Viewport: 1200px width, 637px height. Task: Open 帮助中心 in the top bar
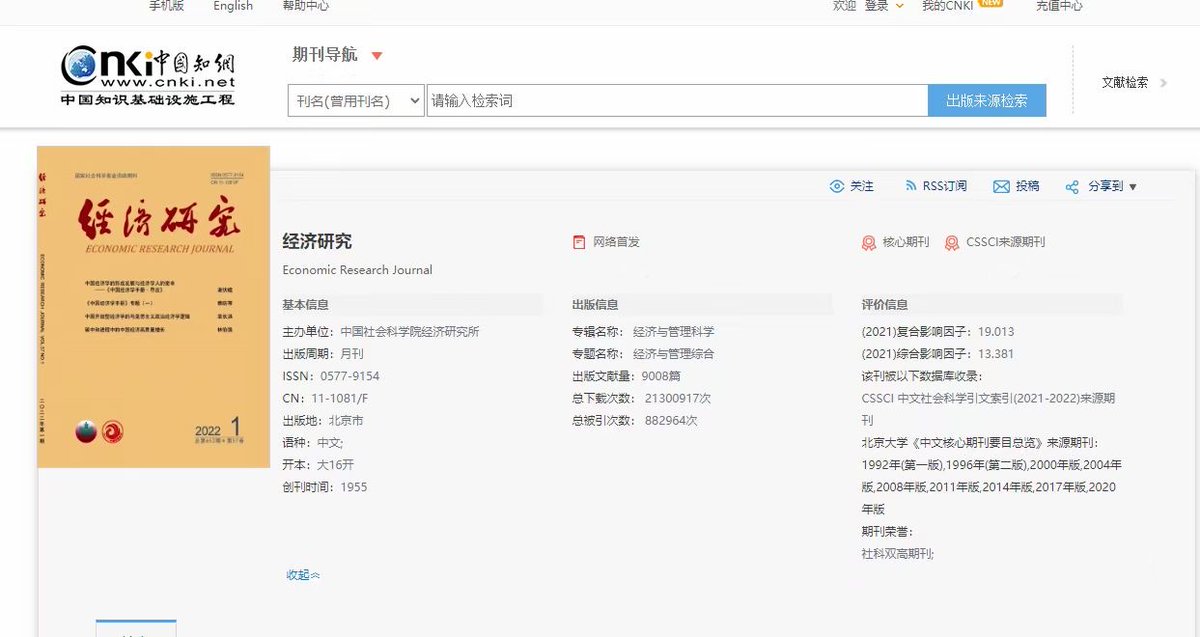pyautogui.click(x=305, y=6)
